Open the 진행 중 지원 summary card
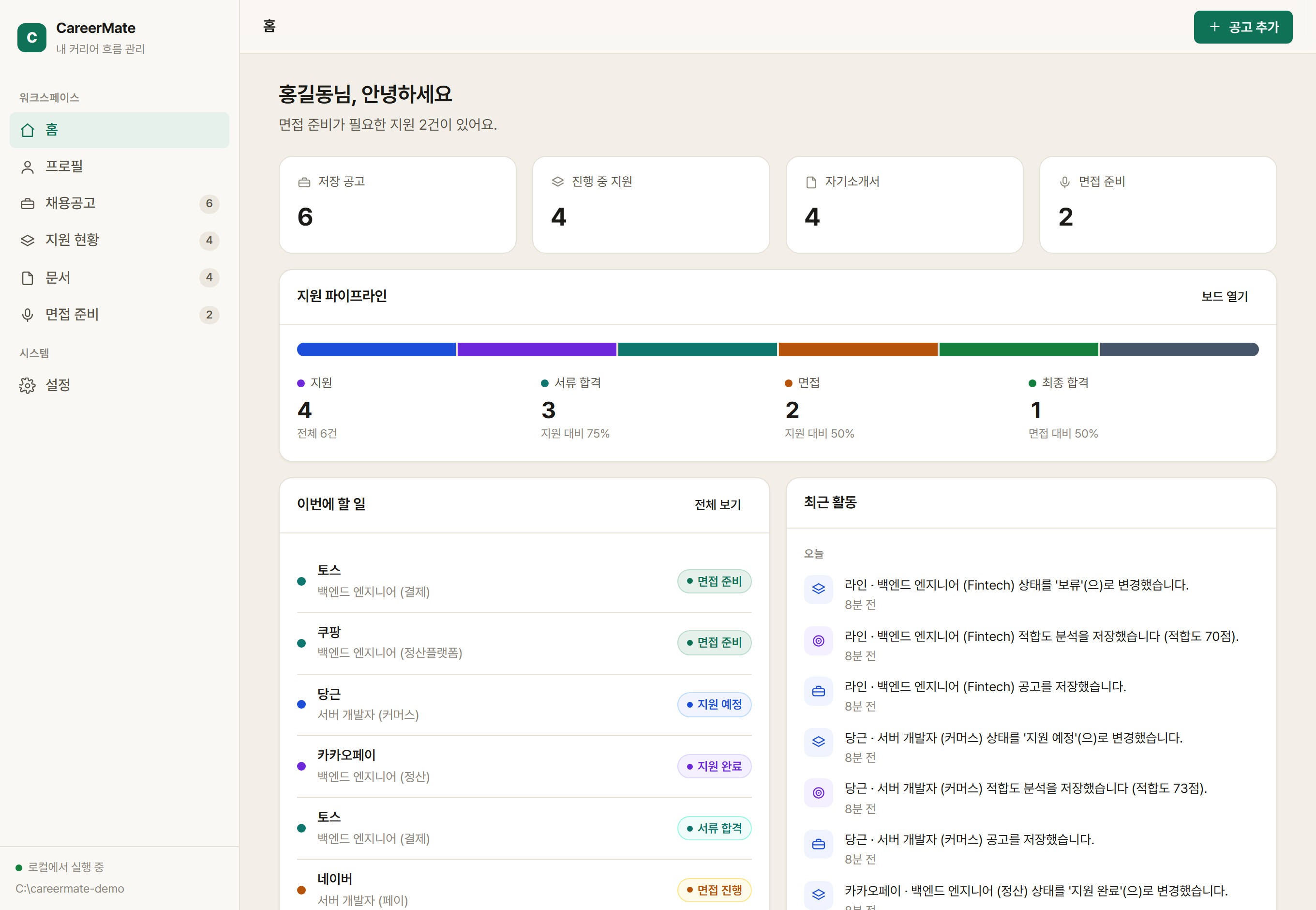 tap(651, 205)
